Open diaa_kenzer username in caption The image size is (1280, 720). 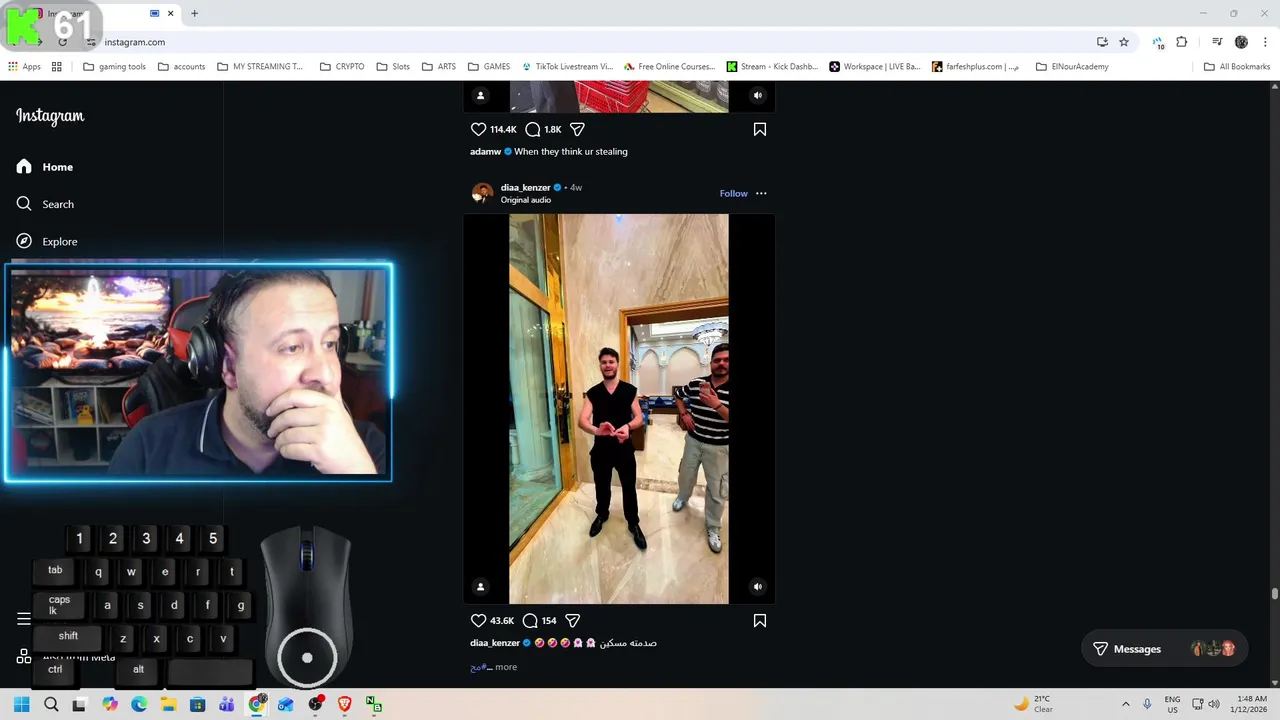click(x=495, y=643)
